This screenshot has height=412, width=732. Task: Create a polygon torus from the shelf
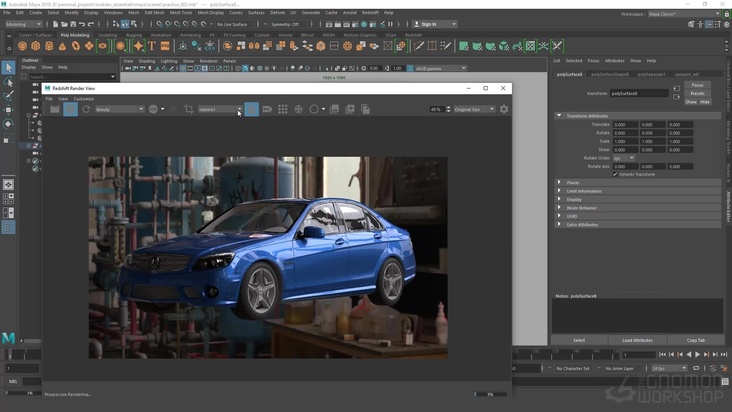click(x=76, y=46)
